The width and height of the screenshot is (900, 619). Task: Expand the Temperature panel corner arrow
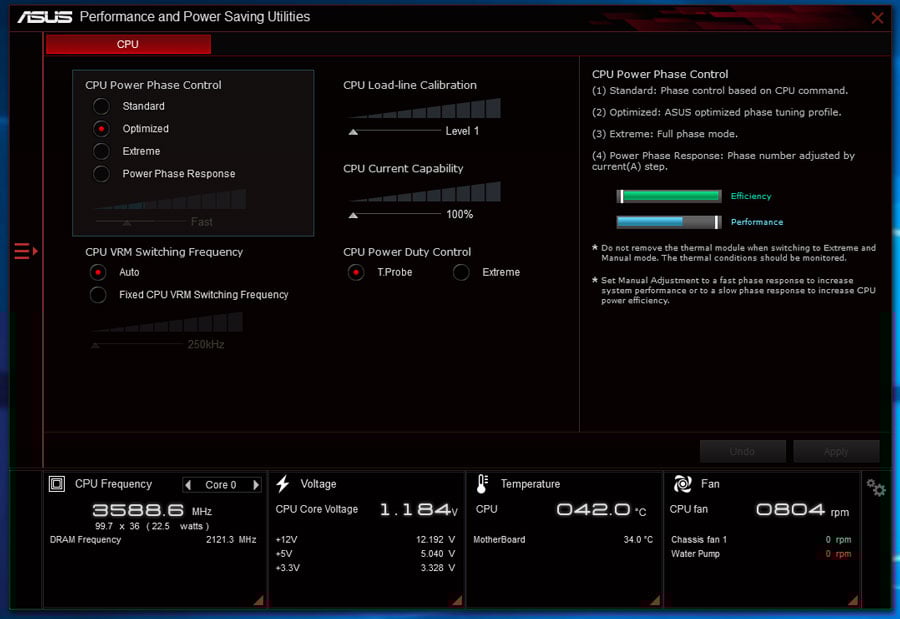tap(655, 600)
